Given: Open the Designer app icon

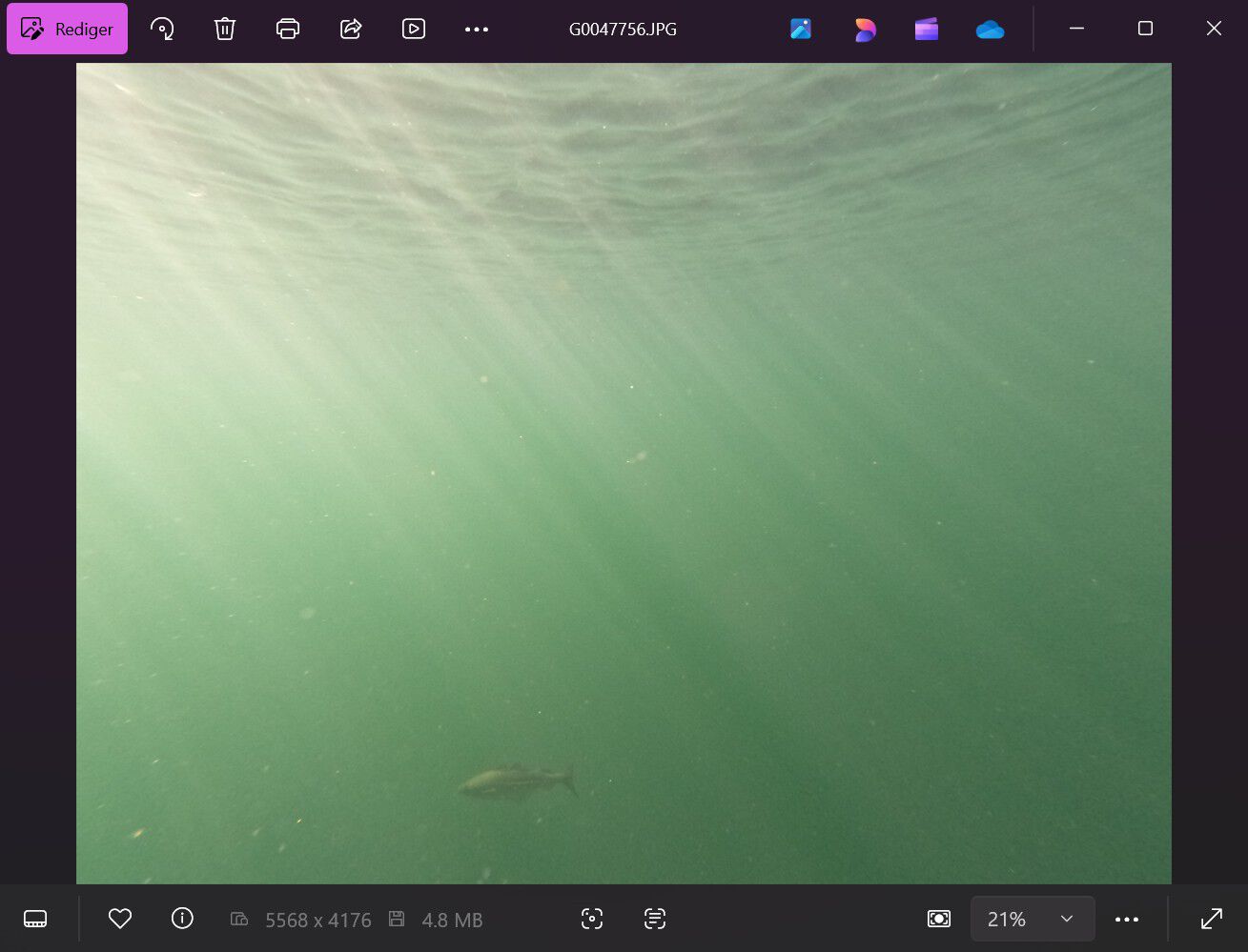Looking at the screenshot, I should 865,30.
